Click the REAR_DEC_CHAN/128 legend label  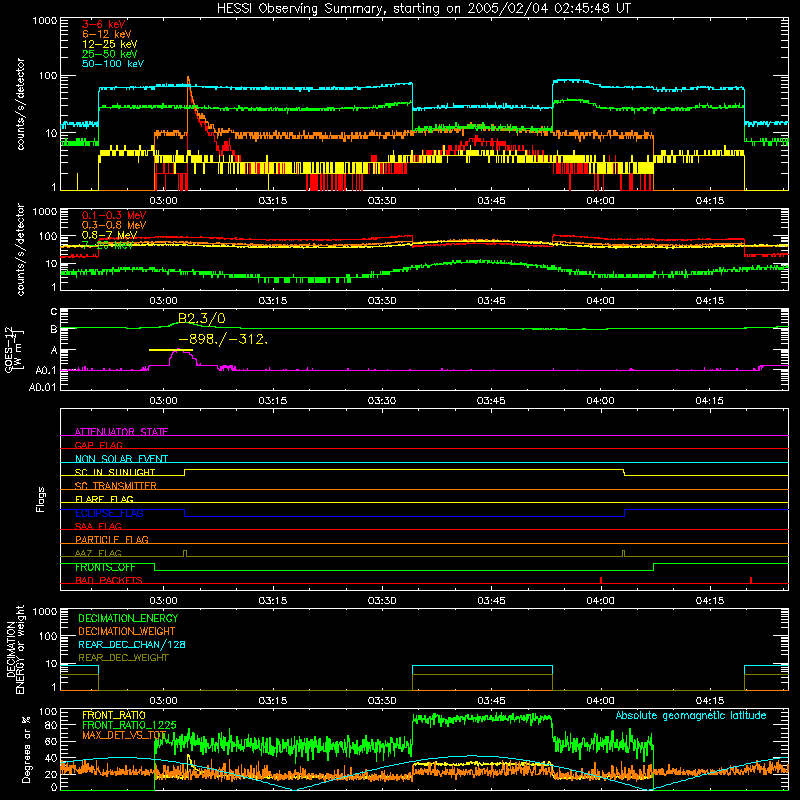click(x=132, y=644)
